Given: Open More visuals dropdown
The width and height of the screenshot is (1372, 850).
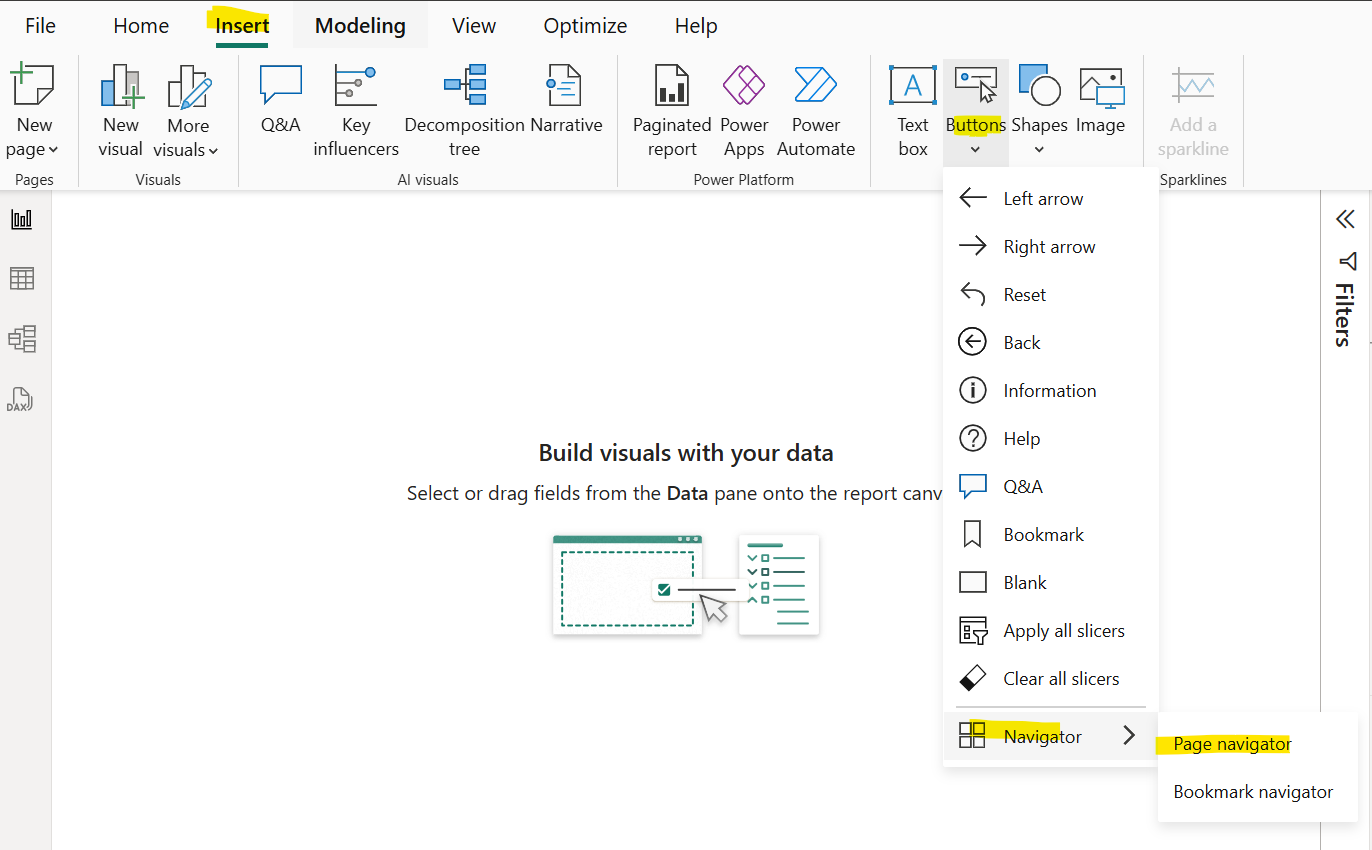Looking at the screenshot, I should click(x=188, y=111).
